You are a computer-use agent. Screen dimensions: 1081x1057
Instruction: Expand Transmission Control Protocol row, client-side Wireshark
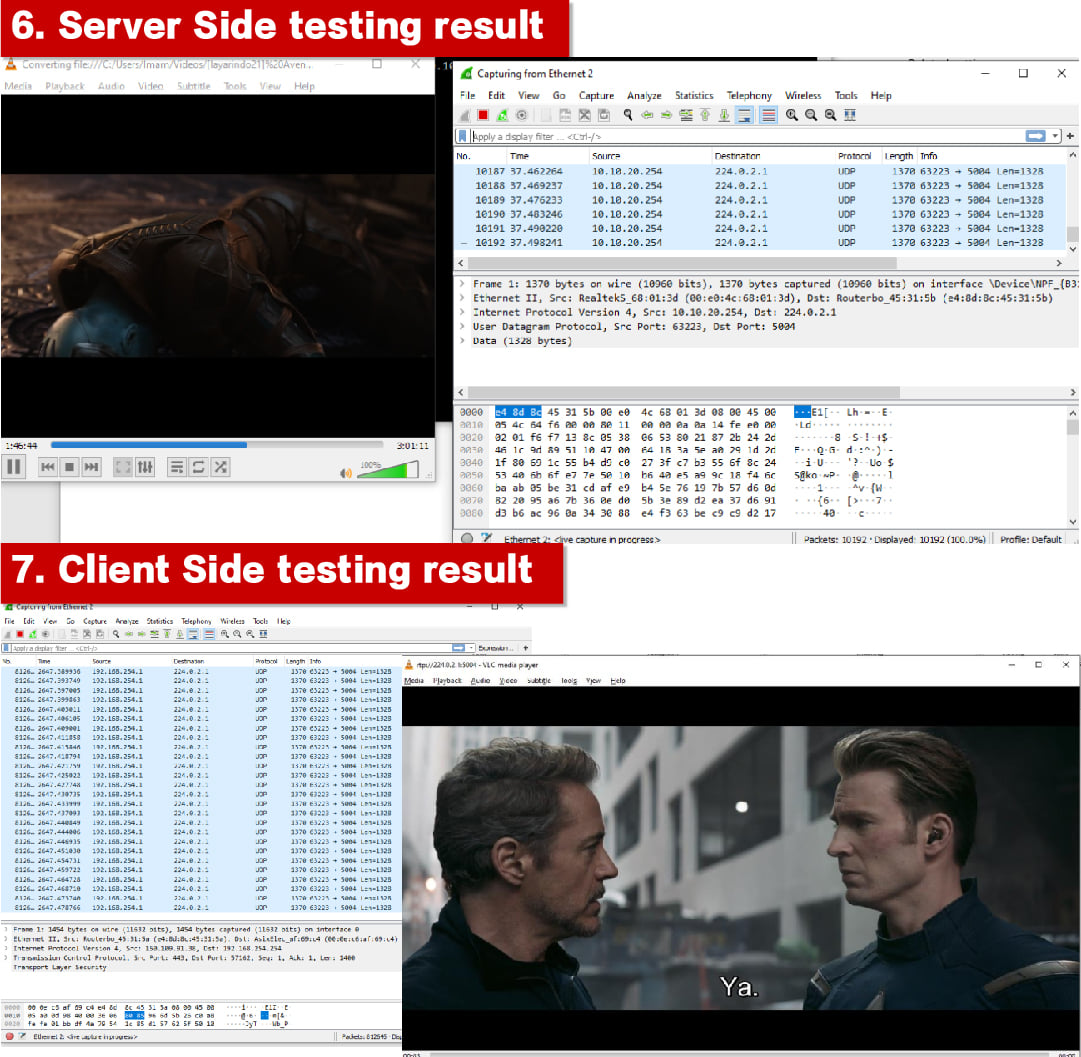point(7,958)
